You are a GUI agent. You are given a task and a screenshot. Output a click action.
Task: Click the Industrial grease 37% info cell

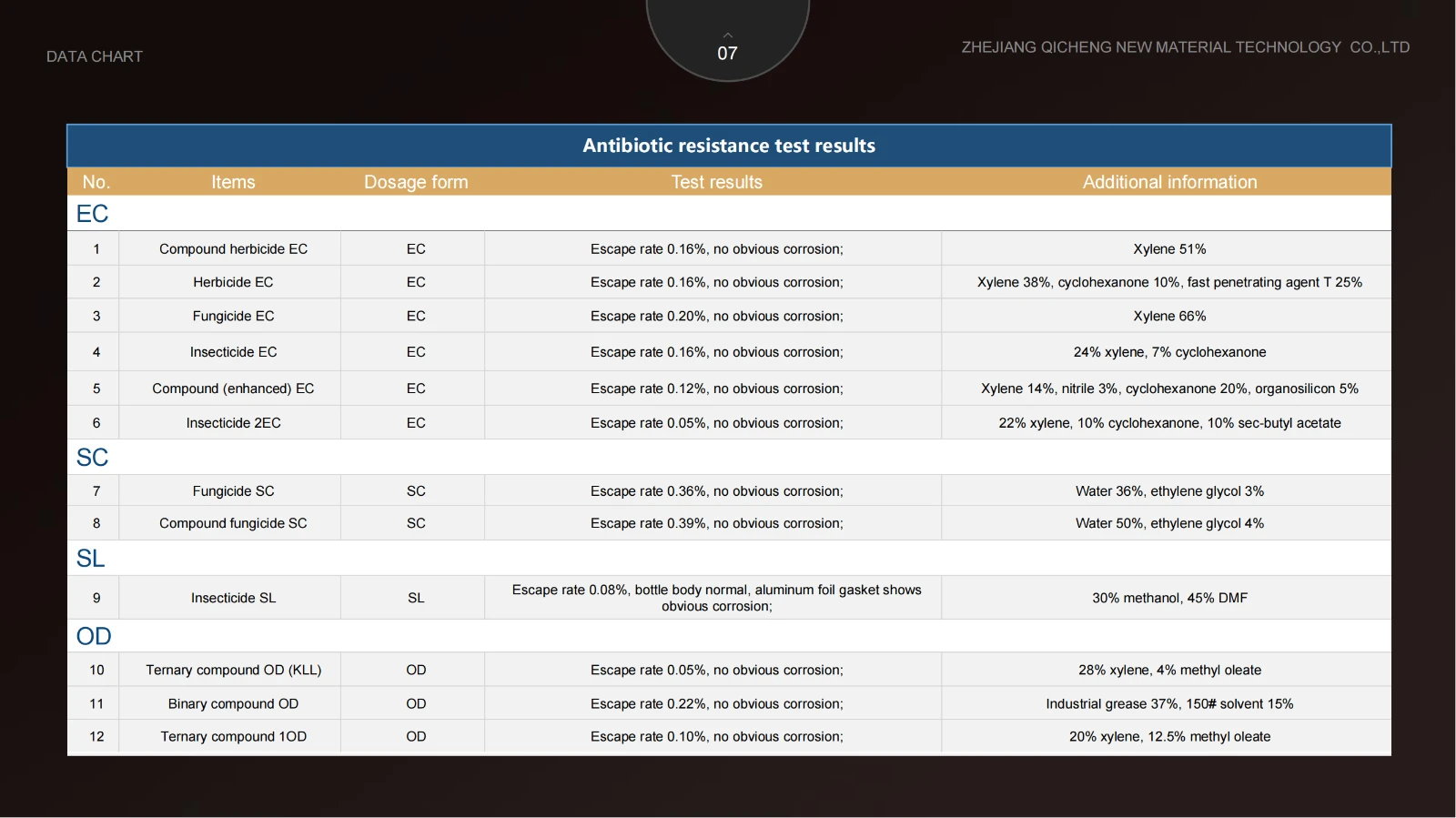(1169, 704)
